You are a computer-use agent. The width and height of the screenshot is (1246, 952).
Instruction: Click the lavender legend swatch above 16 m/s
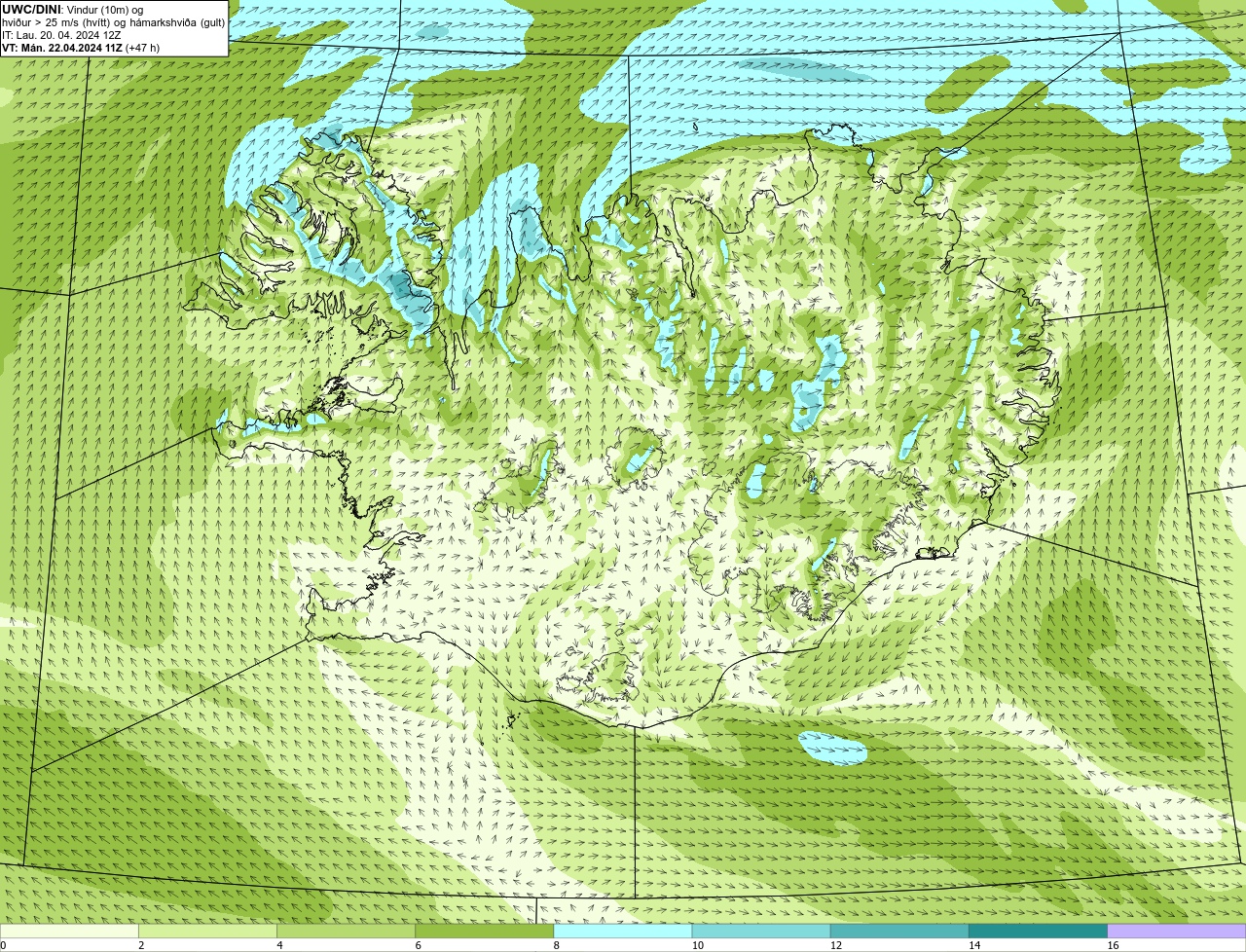[x=1177, y=932]
